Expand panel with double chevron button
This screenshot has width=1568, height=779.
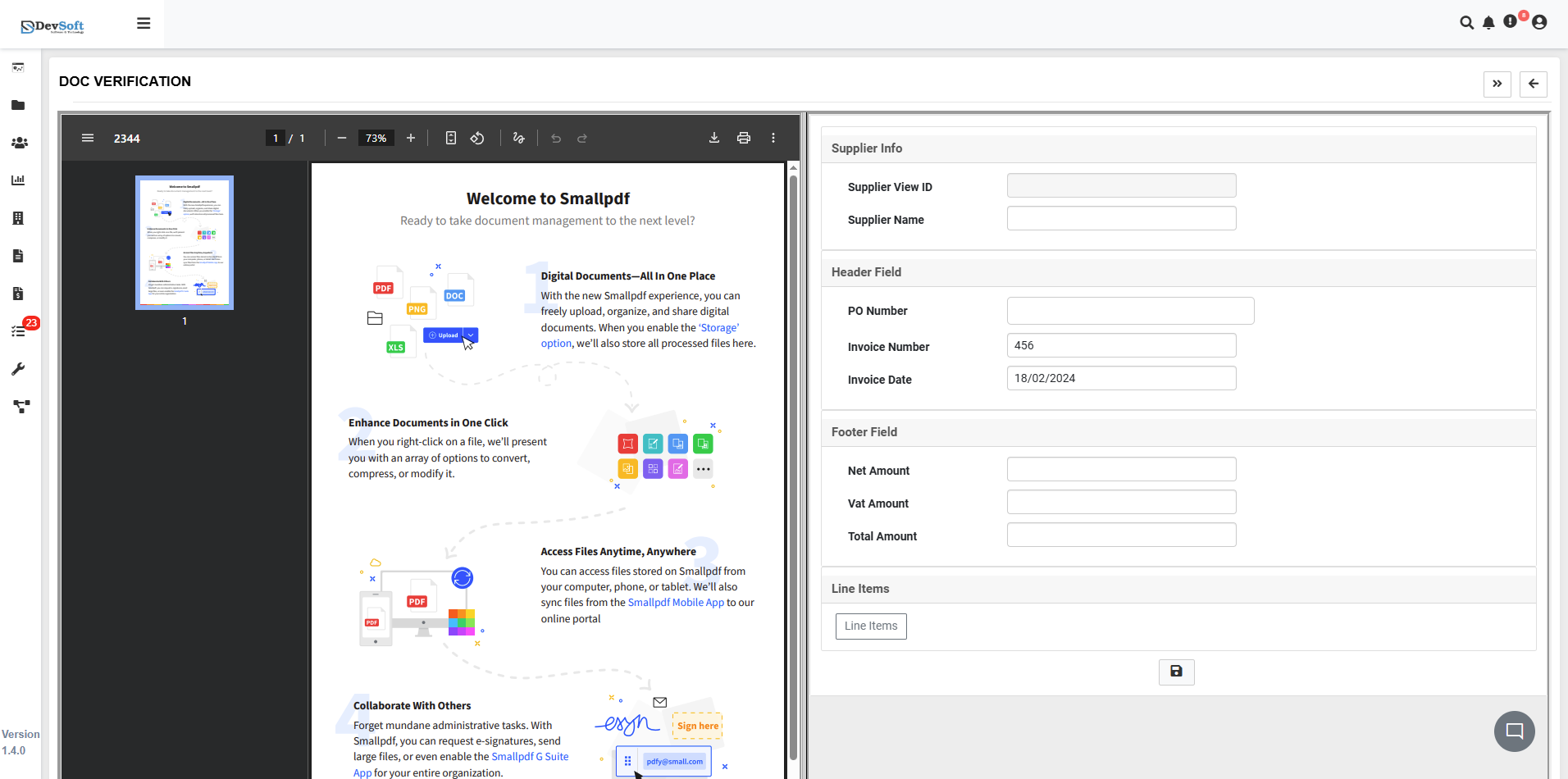1497,84
